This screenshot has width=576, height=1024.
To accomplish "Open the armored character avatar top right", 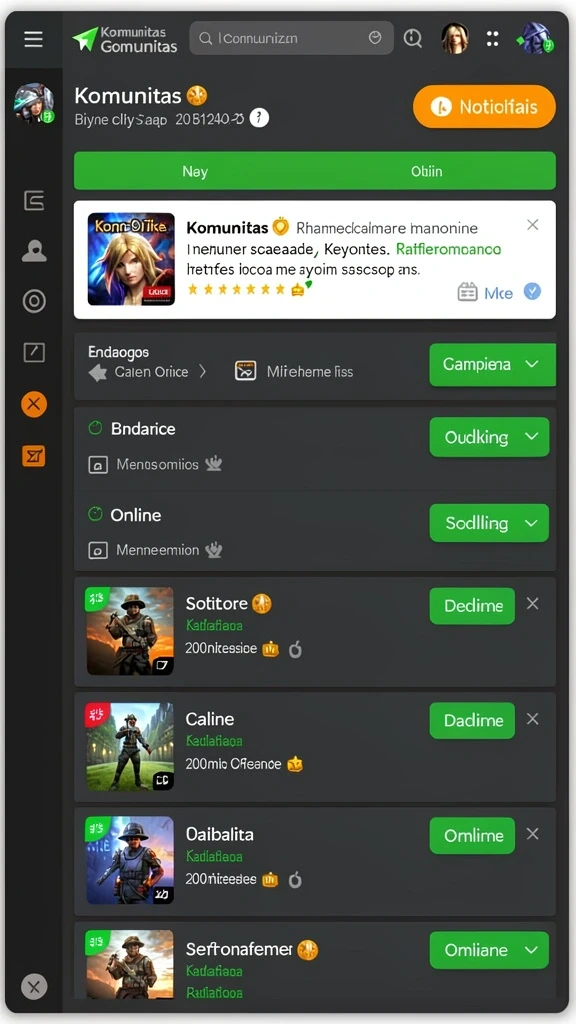I will (x=536, y=39).
